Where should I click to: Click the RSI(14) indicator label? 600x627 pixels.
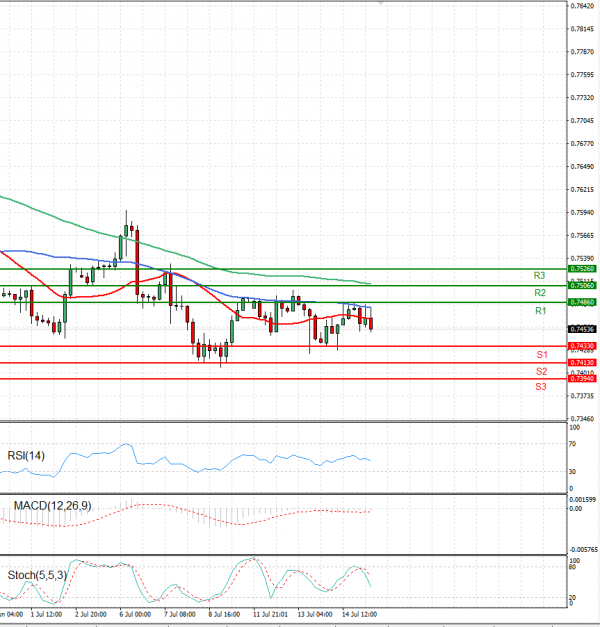[26, 455]
